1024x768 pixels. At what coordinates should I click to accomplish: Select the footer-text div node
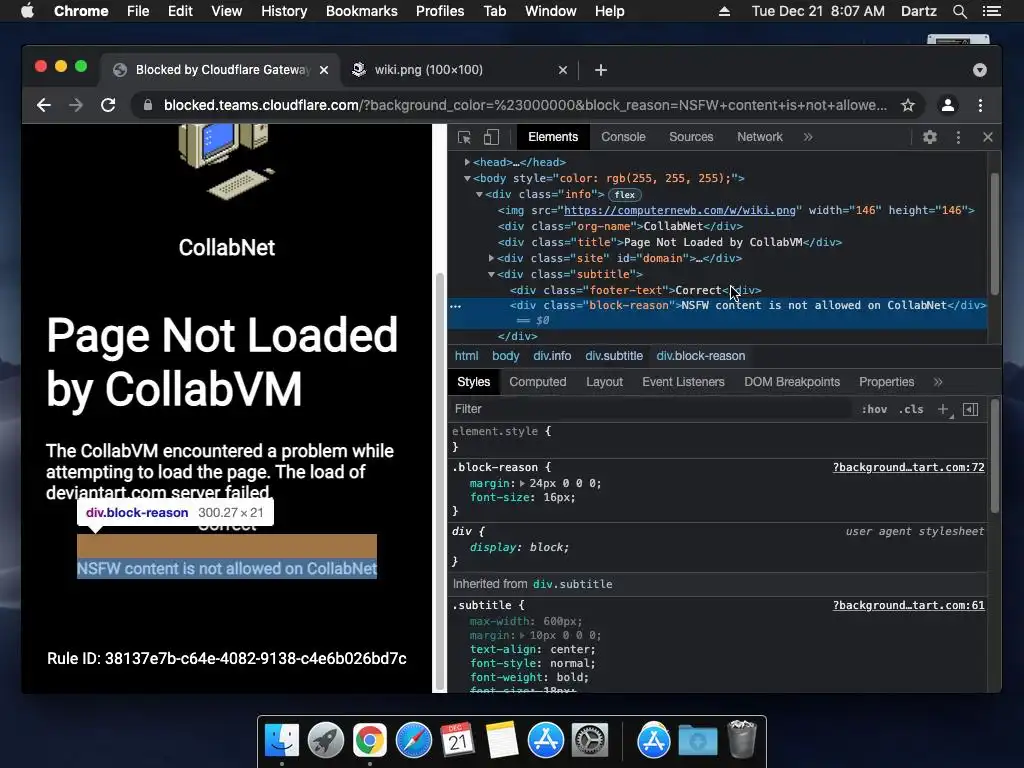pyautogui.click(x=635, y=290)
